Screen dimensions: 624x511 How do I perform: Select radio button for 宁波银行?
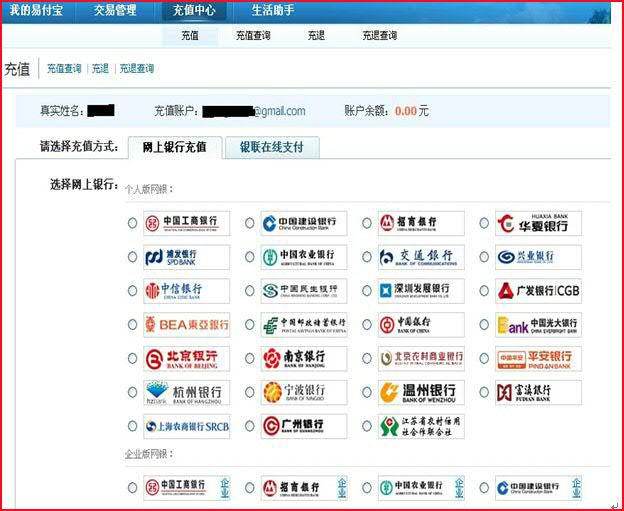point(250,392)
